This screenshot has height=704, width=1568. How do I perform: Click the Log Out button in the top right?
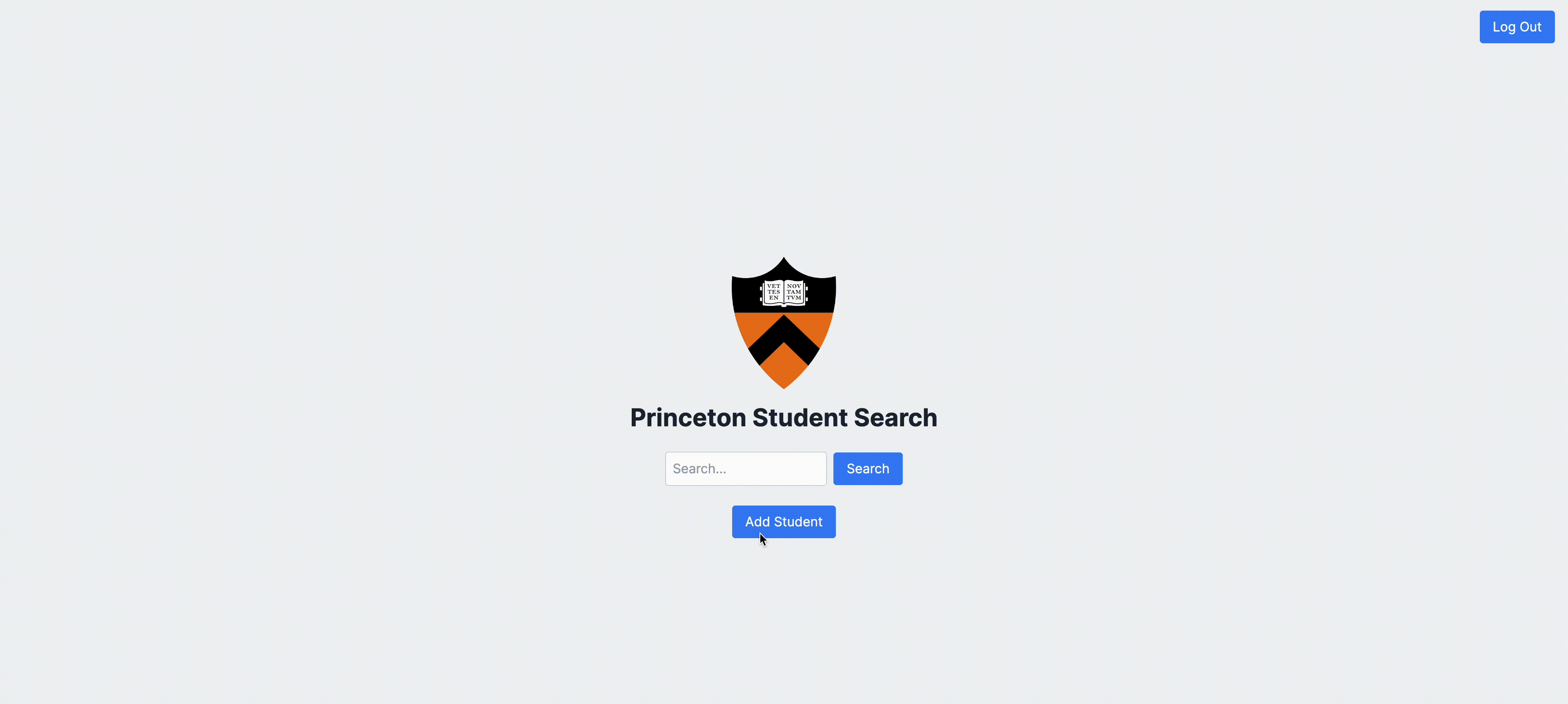click(1517, 27)
